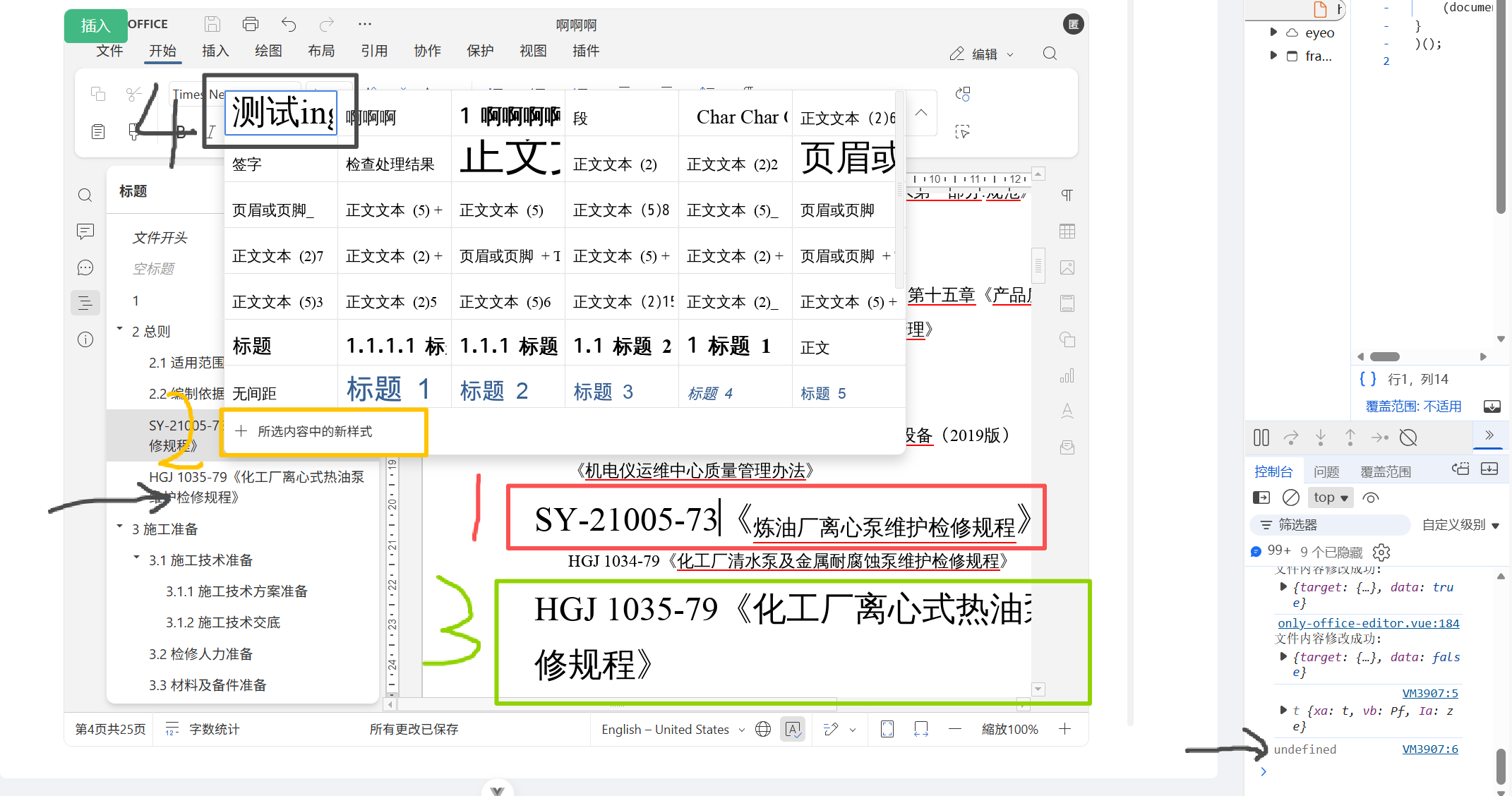
Task: Toggle devtools console sidebar show icon
Action: click(1261, 497)
